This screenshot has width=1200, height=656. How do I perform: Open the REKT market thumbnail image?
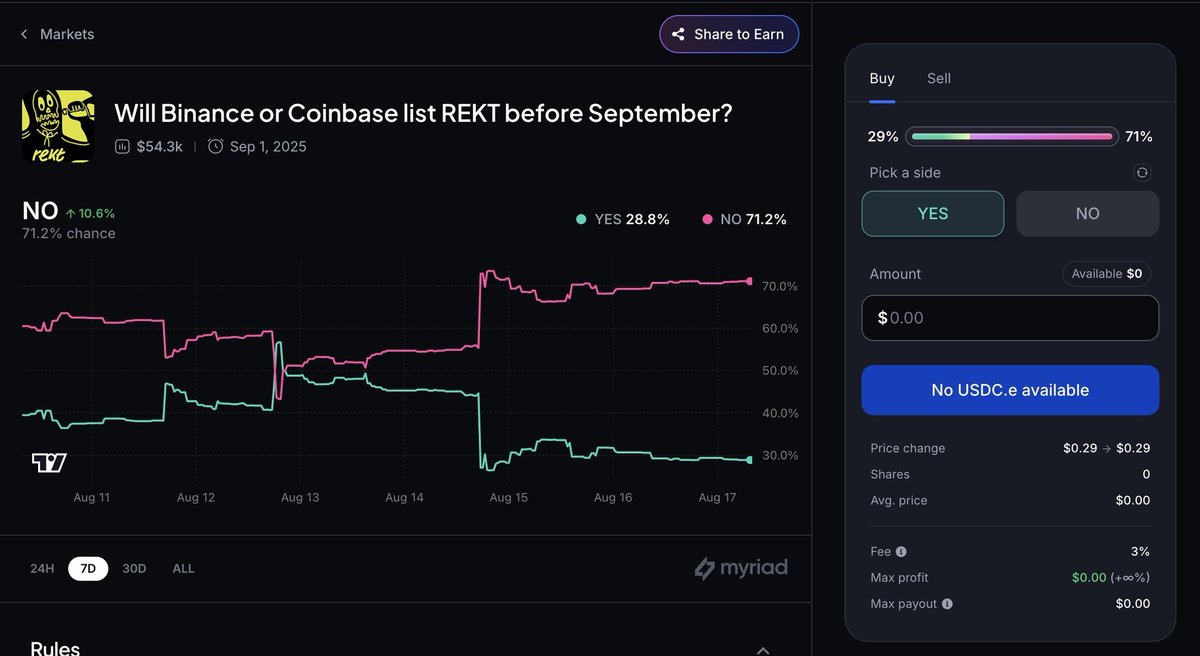[57, 127]
